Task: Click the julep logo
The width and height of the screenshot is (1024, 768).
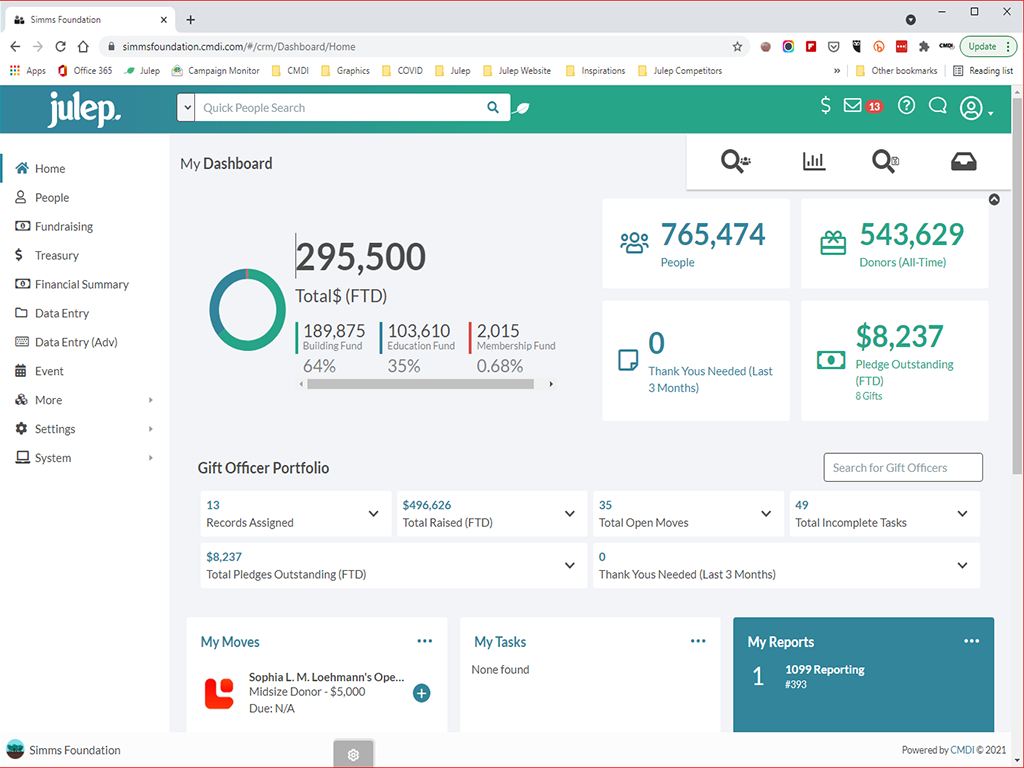Action: (84, 108)
